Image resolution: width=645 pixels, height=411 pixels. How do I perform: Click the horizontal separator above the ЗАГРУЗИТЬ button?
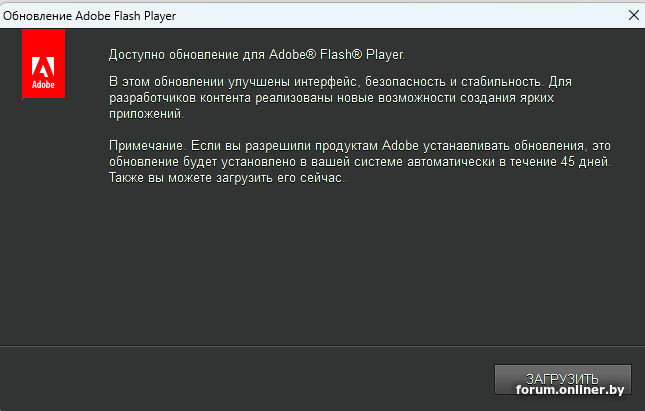(x=322, y=347)
